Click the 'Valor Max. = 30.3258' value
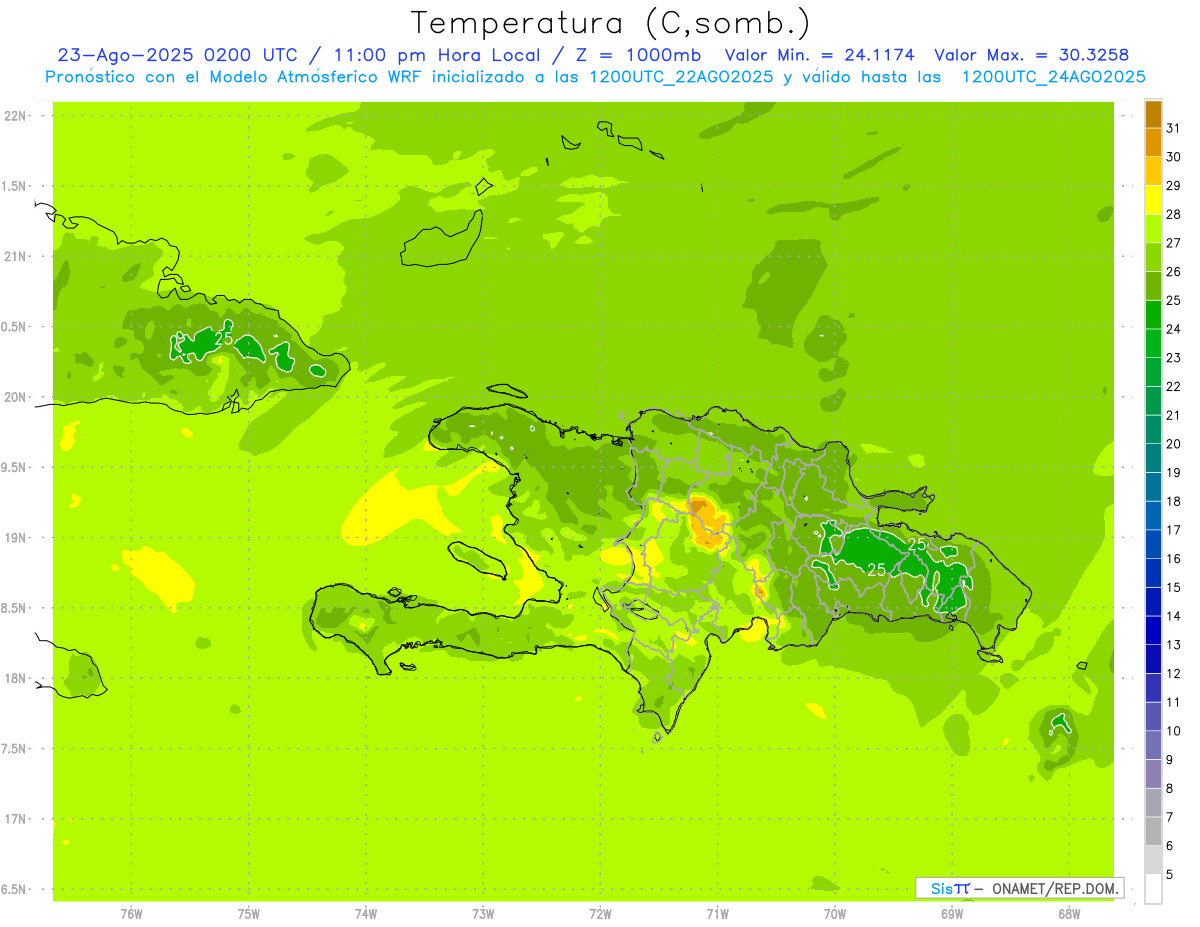 click(x=1031, y=55)
